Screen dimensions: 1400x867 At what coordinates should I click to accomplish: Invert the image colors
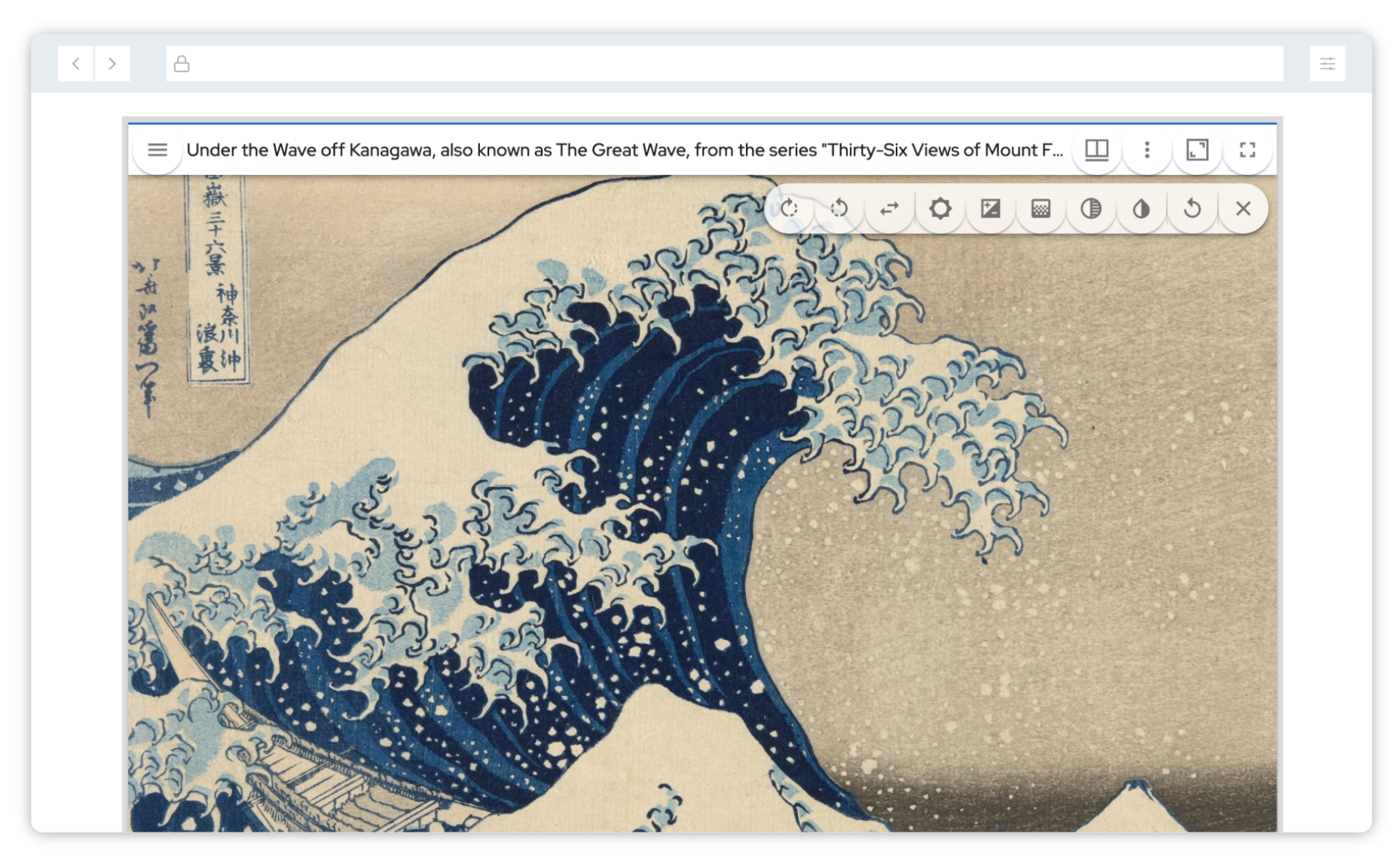pyautogui.click(x=1141, y=209)
